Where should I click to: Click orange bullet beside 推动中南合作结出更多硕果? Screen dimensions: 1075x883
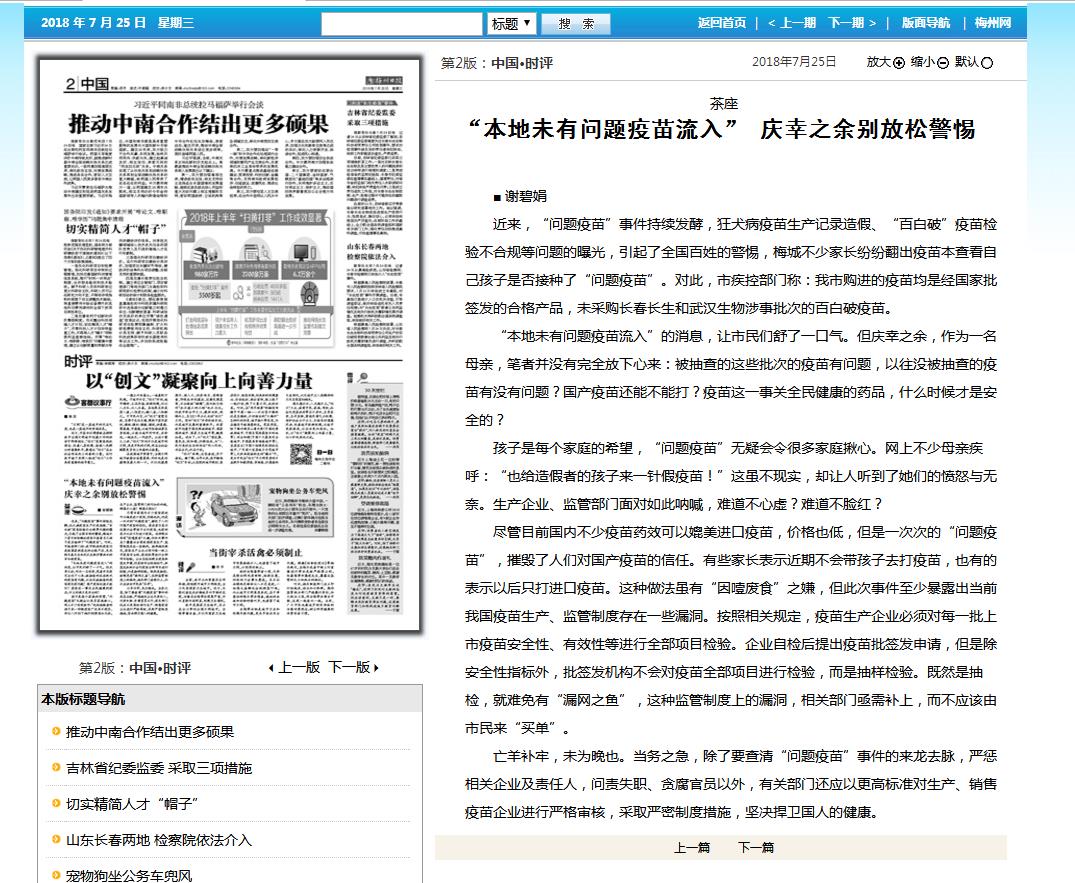56,731
